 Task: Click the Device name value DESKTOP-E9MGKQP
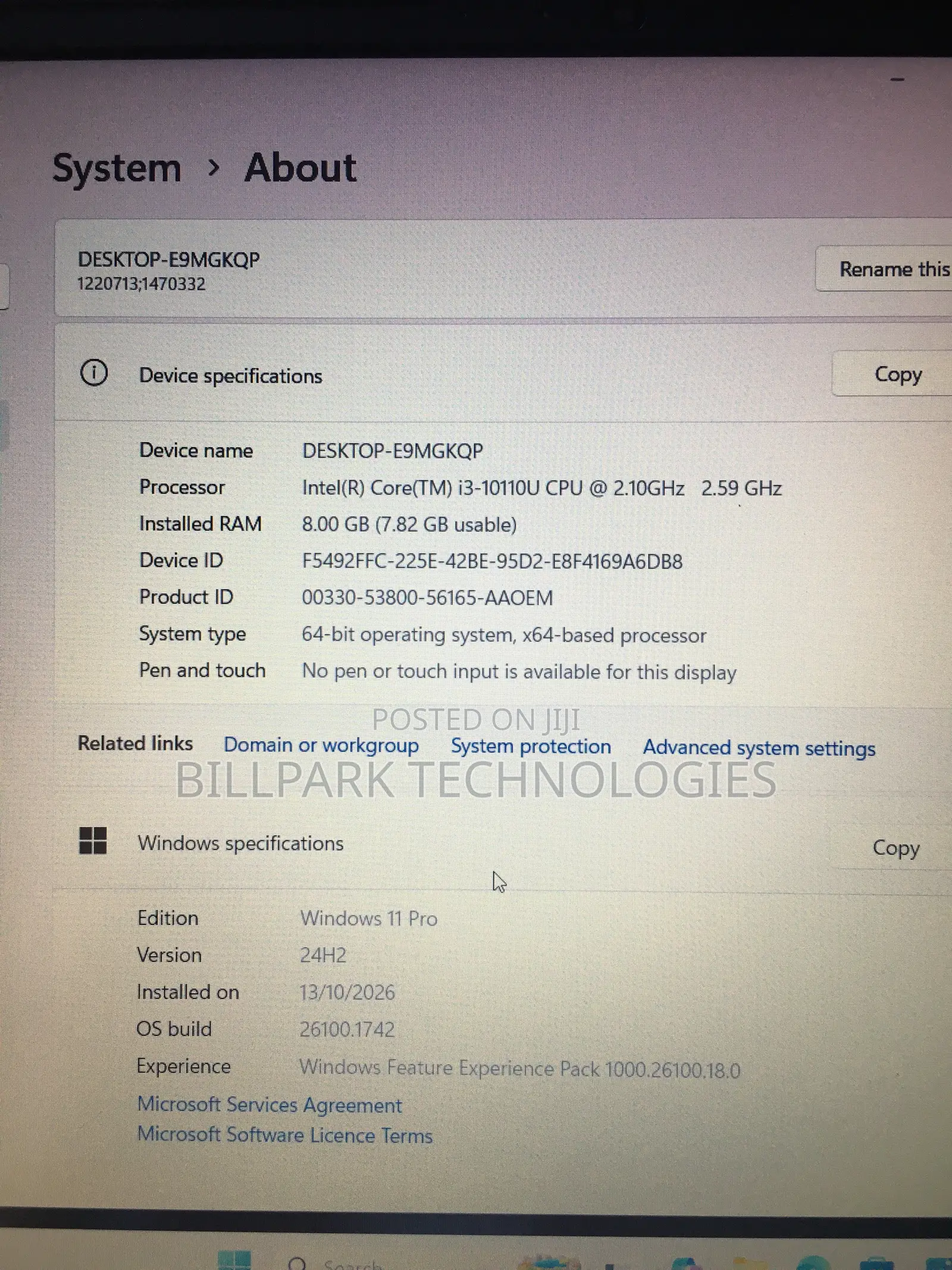393,451
